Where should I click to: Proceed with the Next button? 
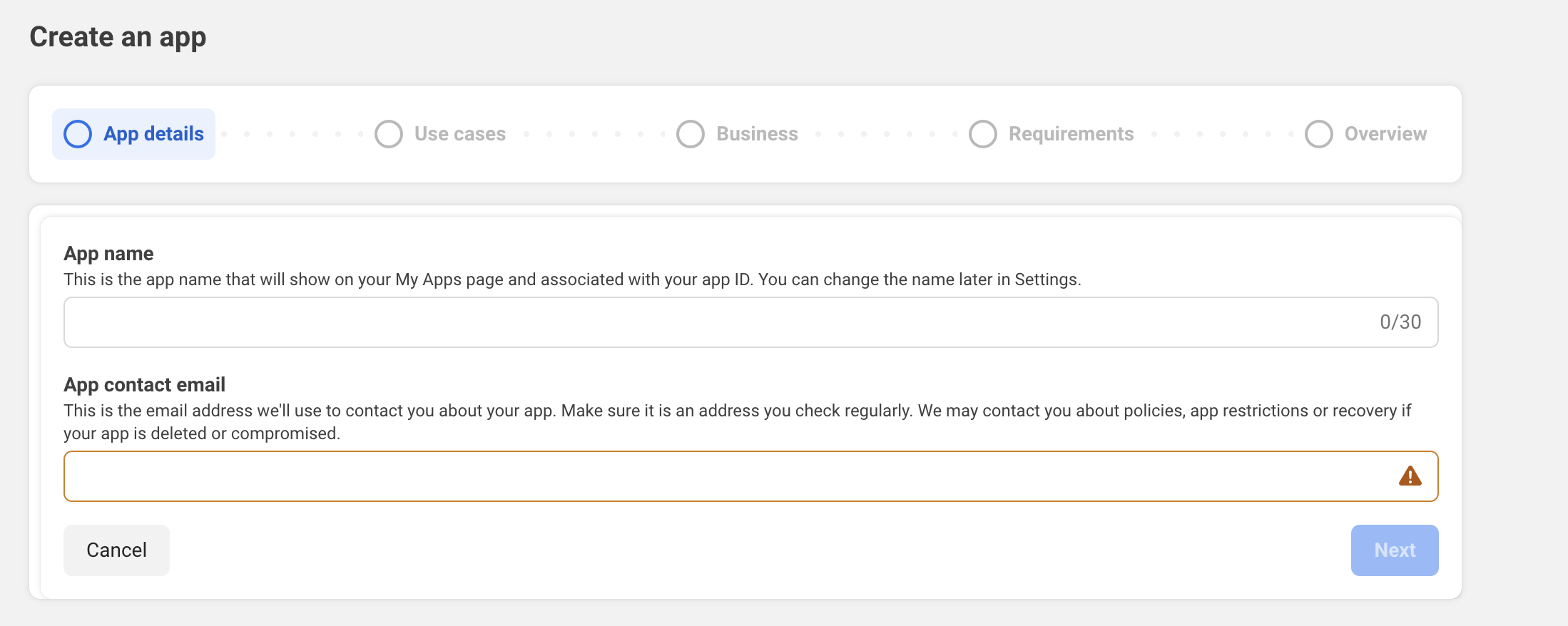[x=1395, y=550]
